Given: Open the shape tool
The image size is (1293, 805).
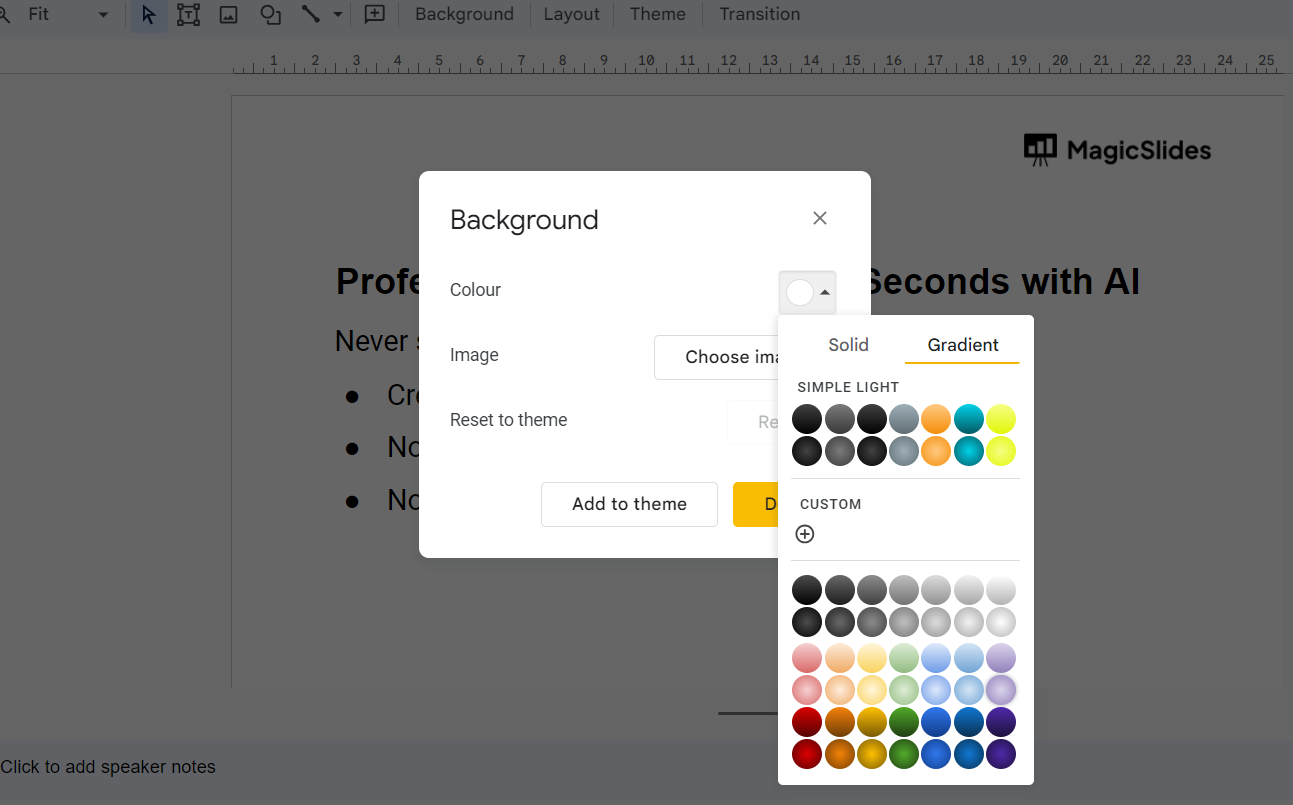Looking at the screenshot, I should (x=270, y=15).
